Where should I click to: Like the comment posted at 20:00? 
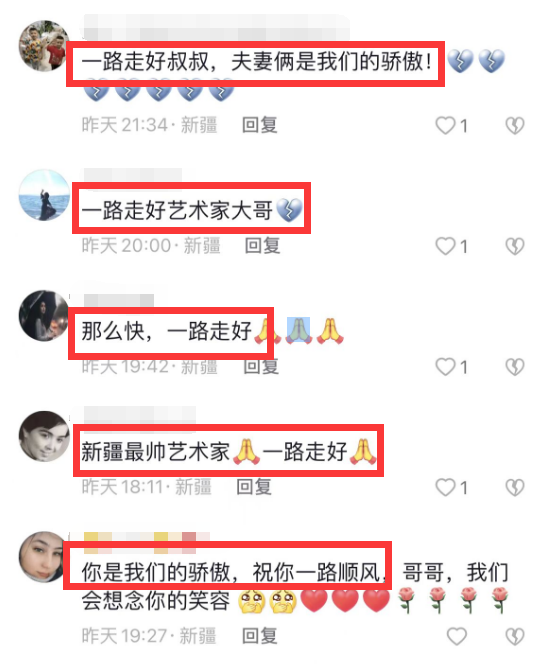pyautogui.click(x=445, y=246)
